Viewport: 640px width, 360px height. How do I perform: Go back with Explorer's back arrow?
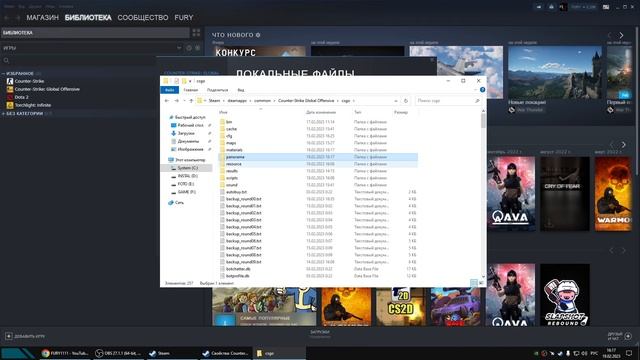pyautogui.click(x=167, y=100)
